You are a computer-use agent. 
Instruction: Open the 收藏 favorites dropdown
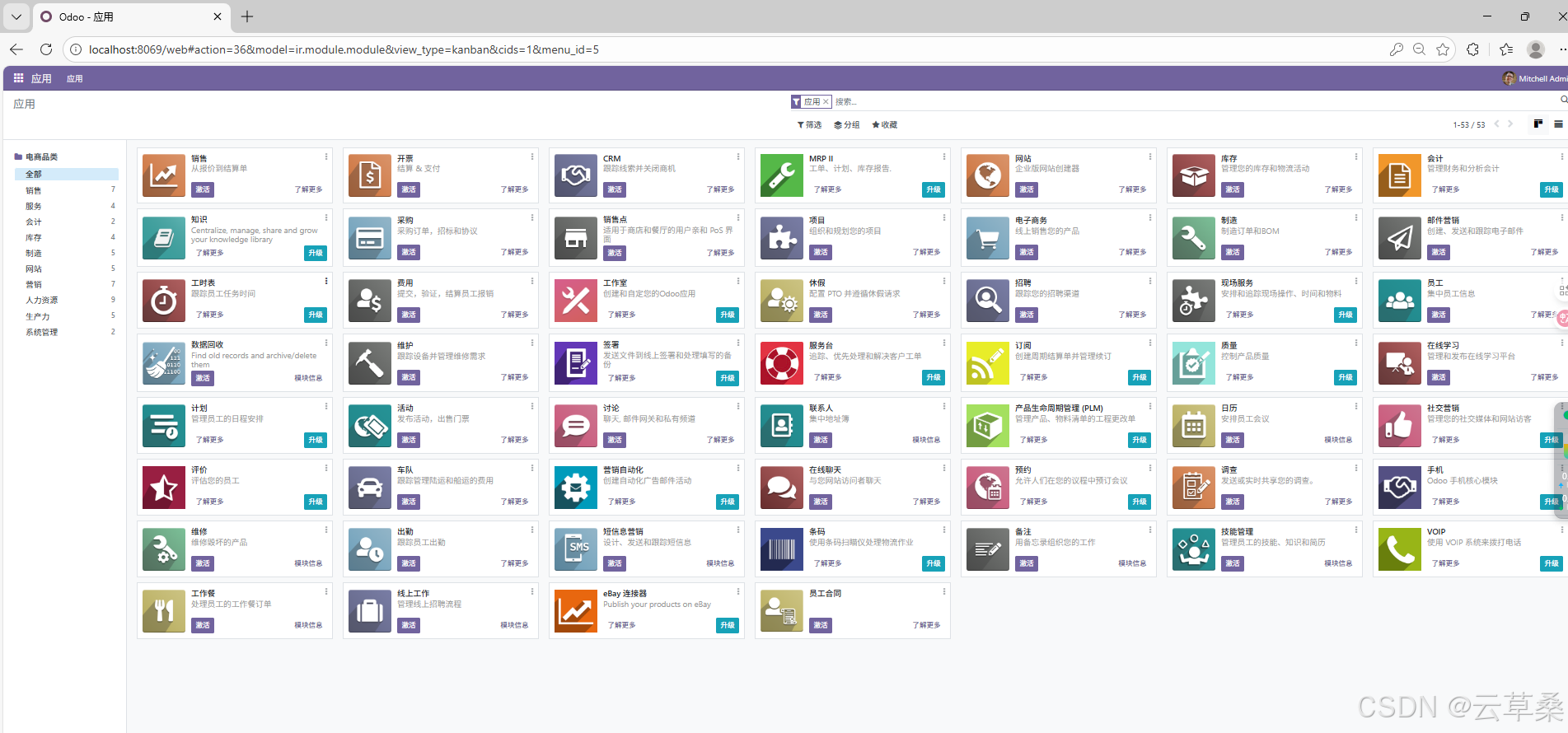pos(884,125)
